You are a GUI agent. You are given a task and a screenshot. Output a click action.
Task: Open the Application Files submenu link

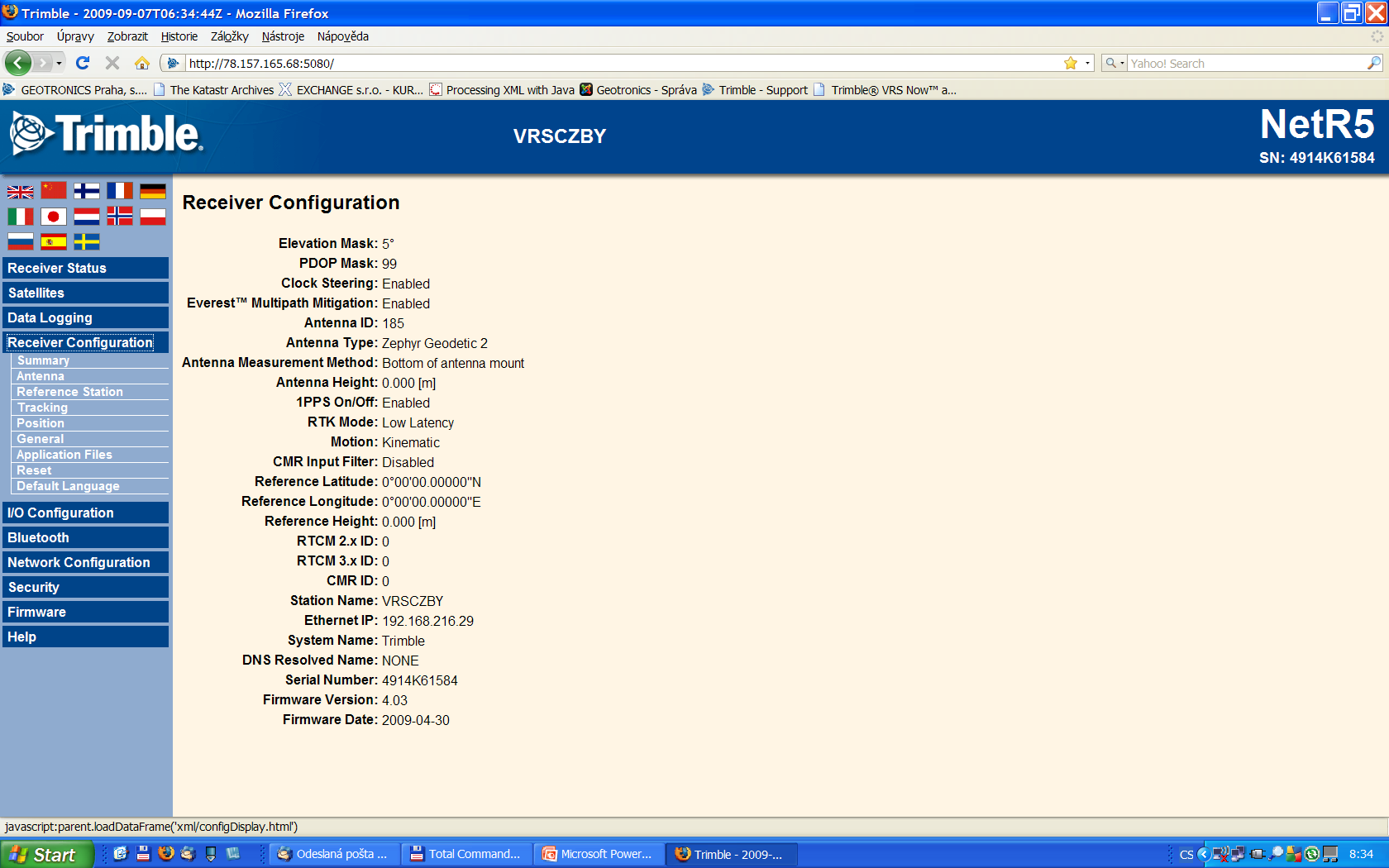(64, 455)
